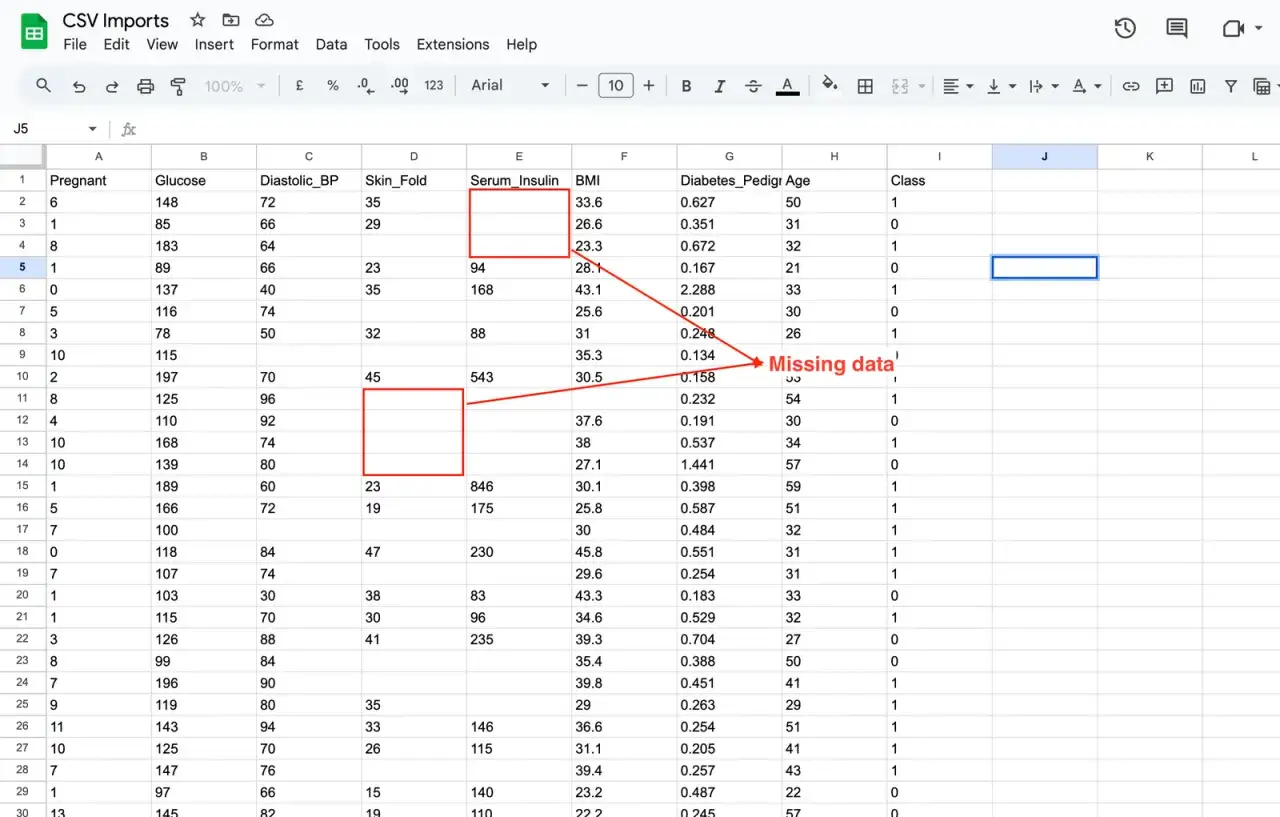The height and width of the screenshot is (817, 1280).
Task: Select row 5 header
Action: pos(23,267)
